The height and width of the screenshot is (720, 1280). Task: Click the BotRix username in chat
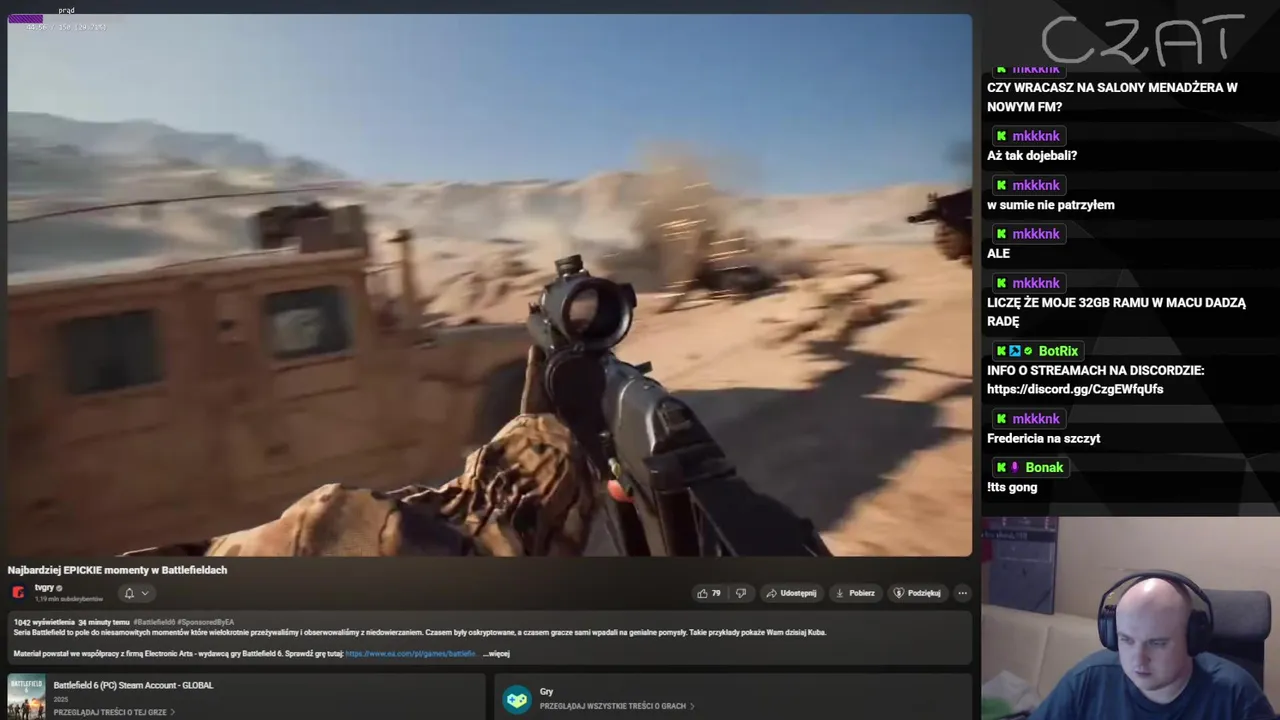tap(1058, 351)
